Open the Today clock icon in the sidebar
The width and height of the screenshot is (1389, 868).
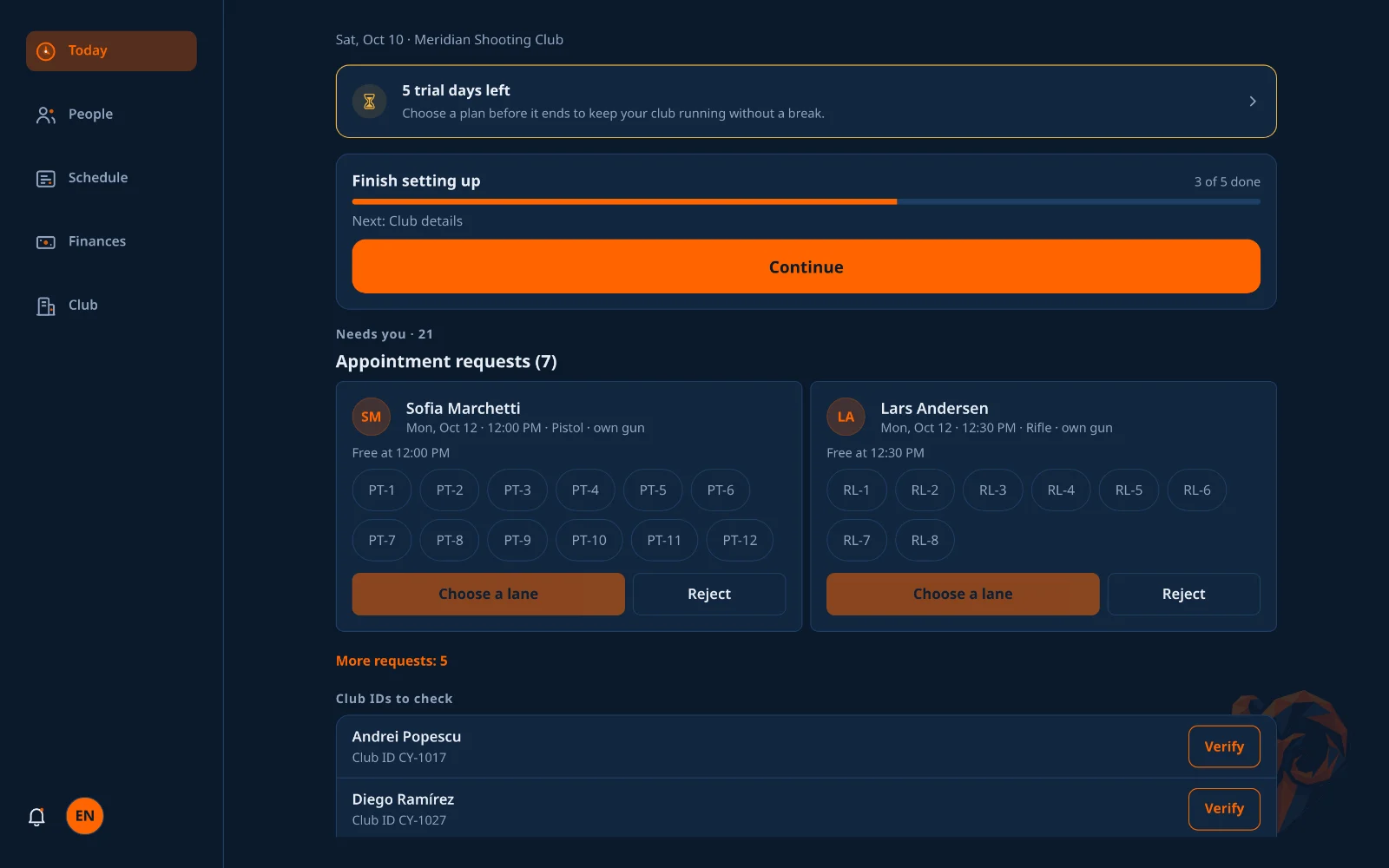(46, 51)
